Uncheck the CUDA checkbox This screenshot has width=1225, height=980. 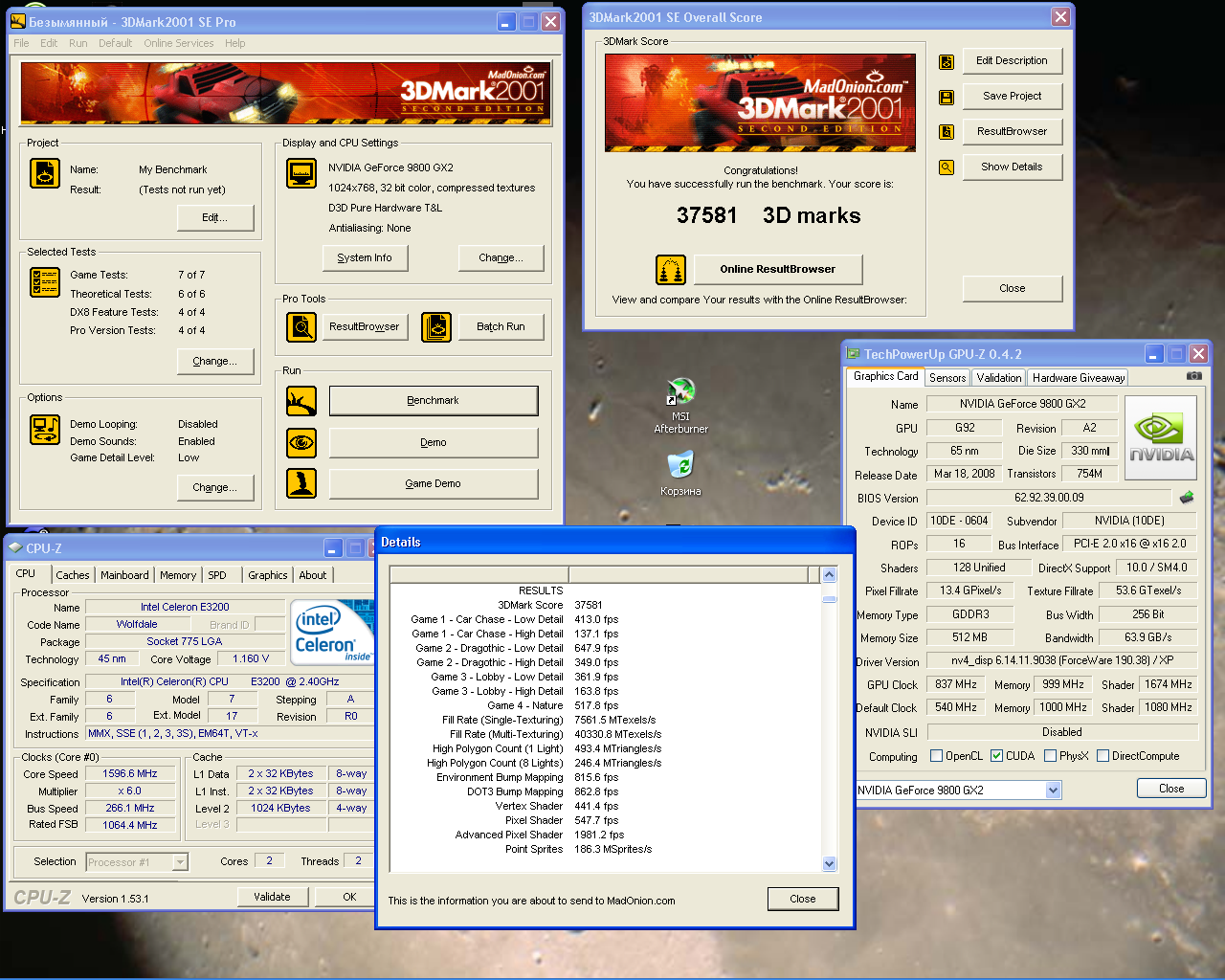[997, 756]
